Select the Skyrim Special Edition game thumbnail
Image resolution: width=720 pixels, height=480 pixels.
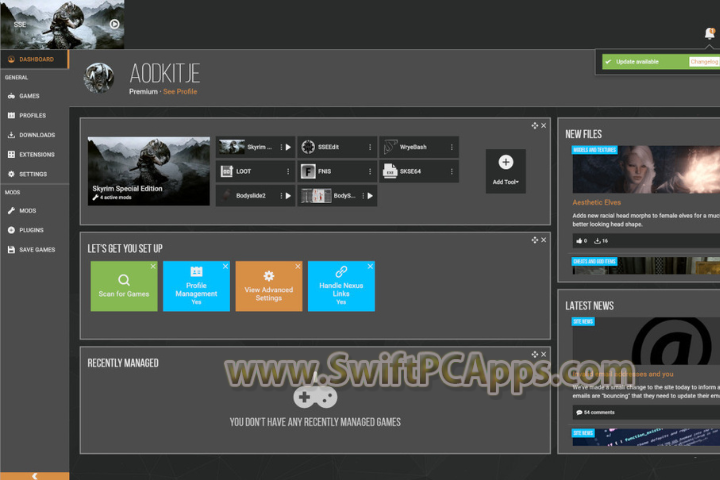(x=149, y=171)
